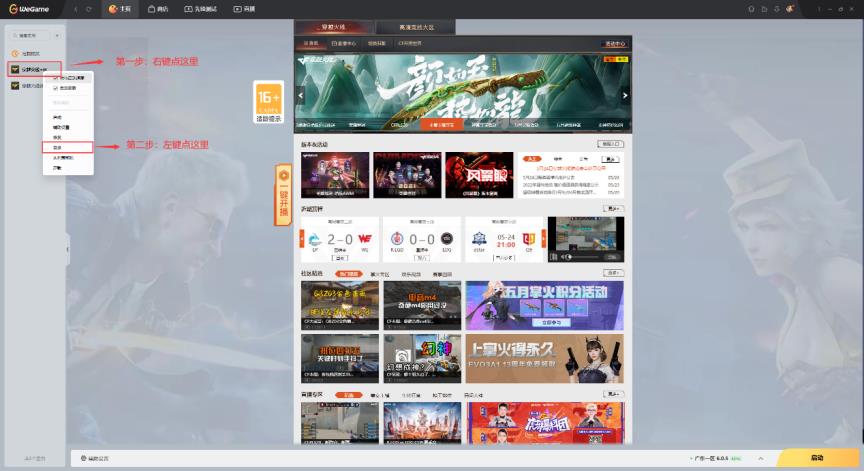
Task: Select the orange tab in the news panel
Action: (532, 159)
